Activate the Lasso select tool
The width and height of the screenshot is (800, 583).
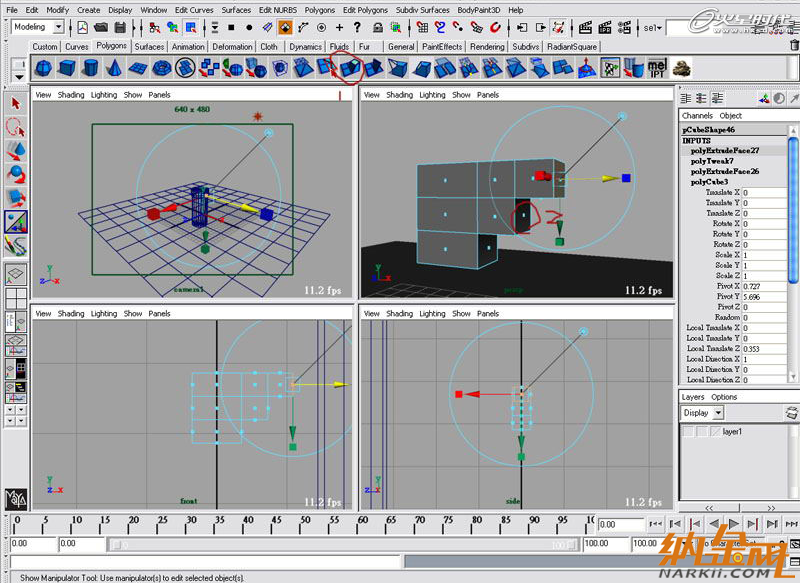pyautogui.click(x=16, y=127)
